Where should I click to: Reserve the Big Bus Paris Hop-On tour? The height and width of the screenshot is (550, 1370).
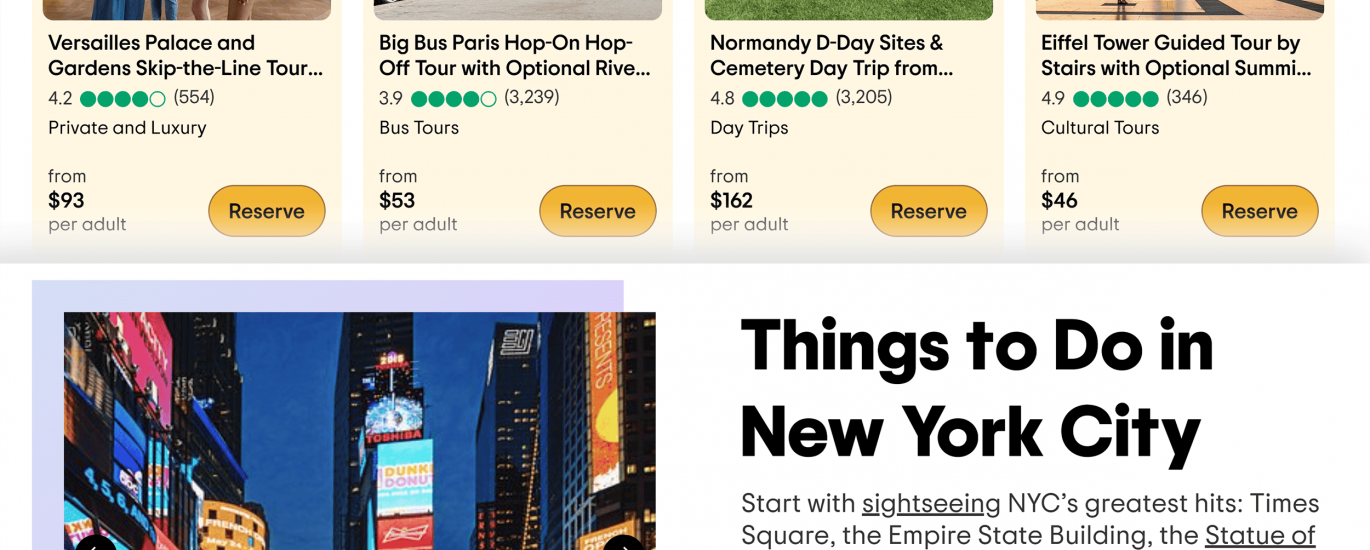[597, 211]
